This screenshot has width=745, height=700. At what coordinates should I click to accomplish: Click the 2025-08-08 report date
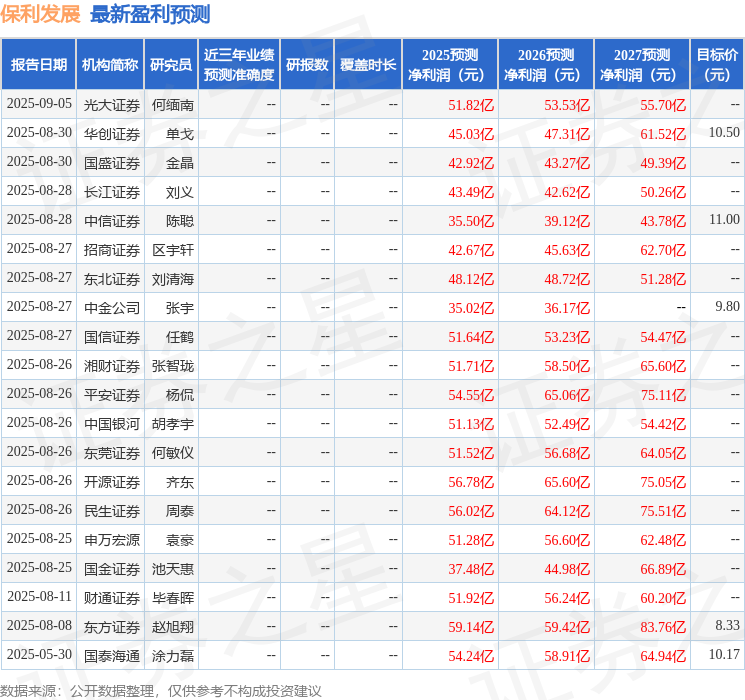click(39, 625)
